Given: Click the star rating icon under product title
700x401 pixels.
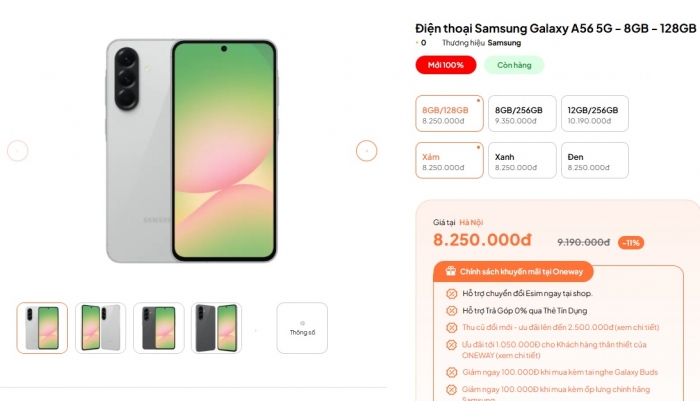Looking at the screenshot, I should pyautogui.click(x=417, y=43).
